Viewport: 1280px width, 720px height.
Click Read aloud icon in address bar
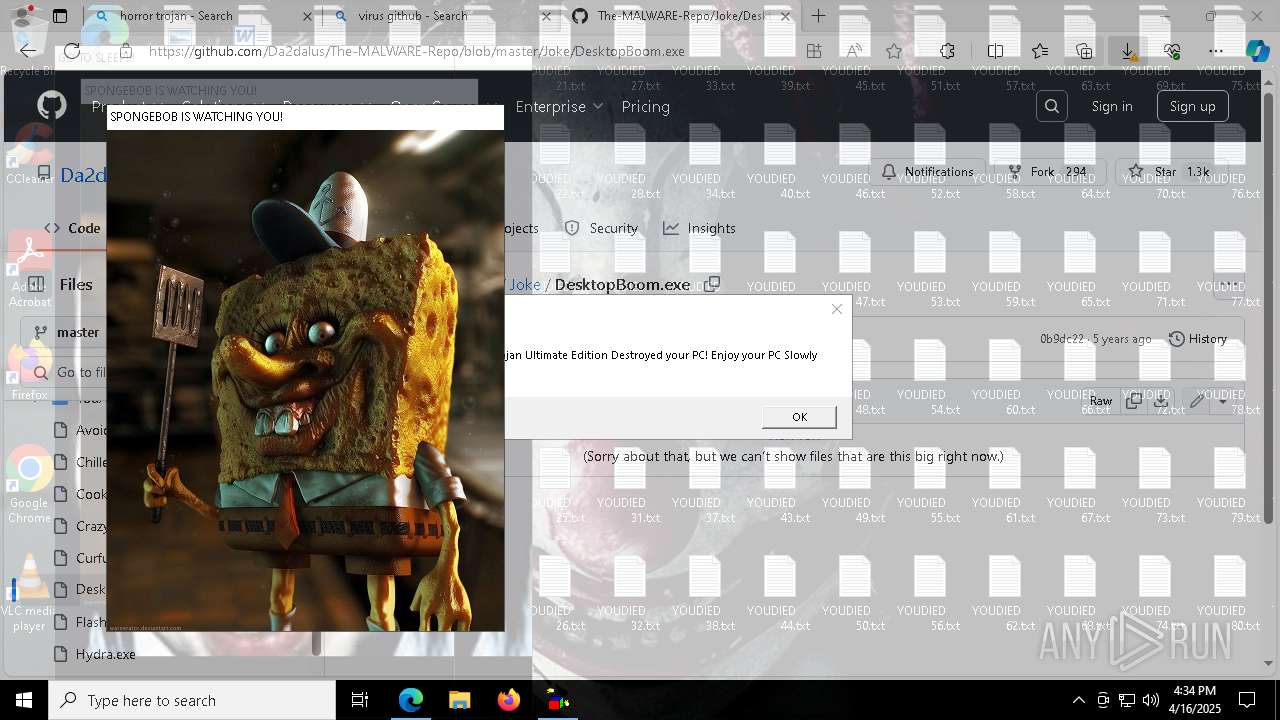[x=854, y=51]
